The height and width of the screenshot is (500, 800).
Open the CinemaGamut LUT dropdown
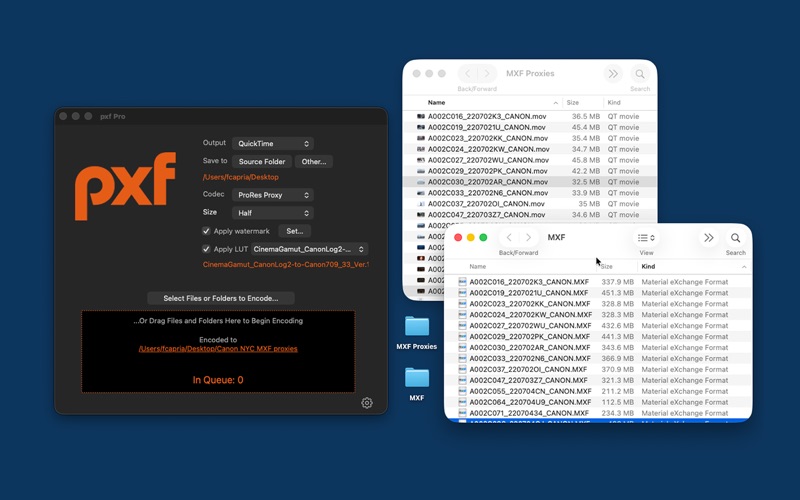[309, 249]
